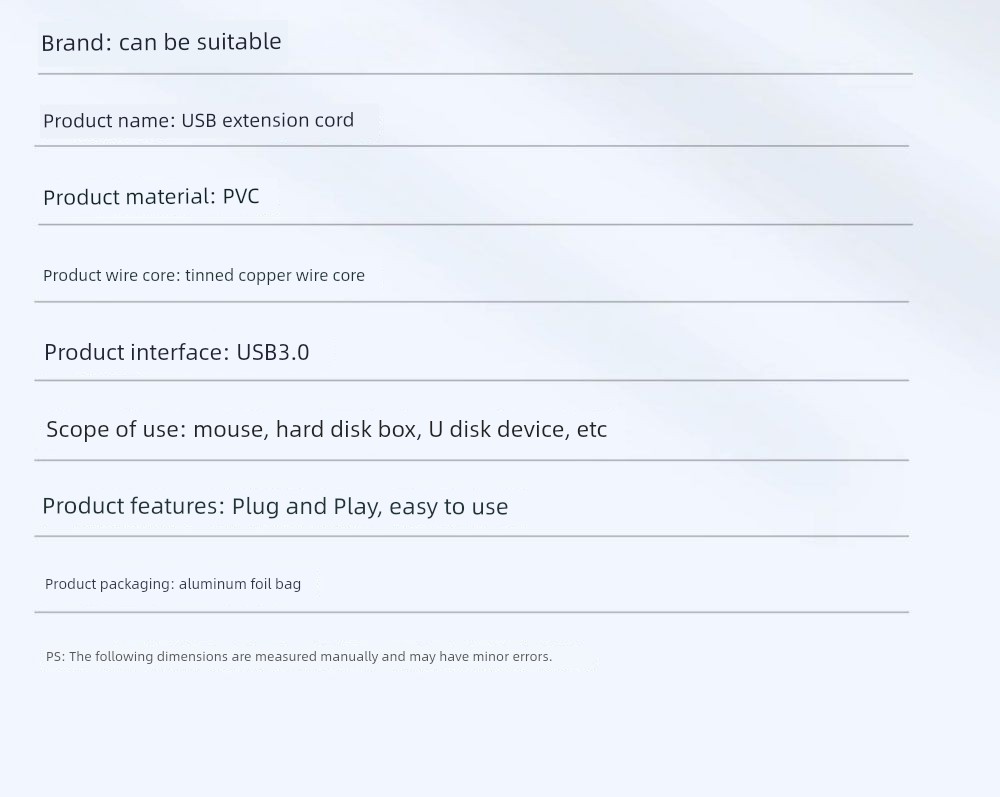Click the 'Brand: can be suitable' text
The image size is (1000, 797).
161,42
